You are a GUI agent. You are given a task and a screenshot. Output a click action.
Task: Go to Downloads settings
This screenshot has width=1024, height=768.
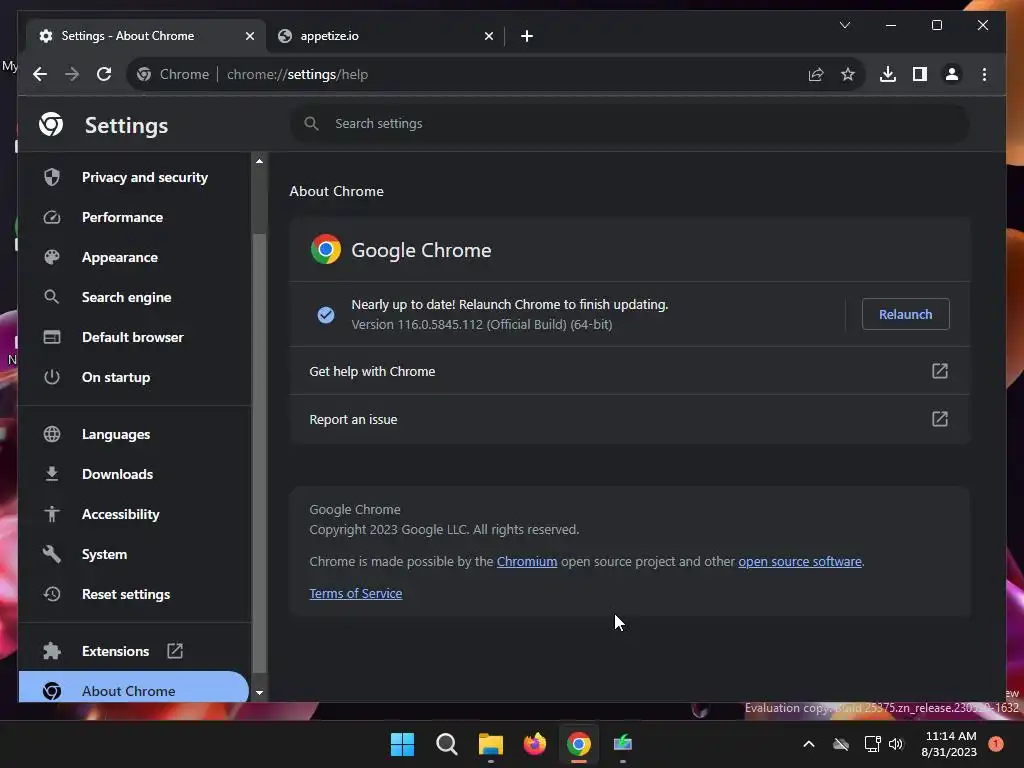click(134, 474)
